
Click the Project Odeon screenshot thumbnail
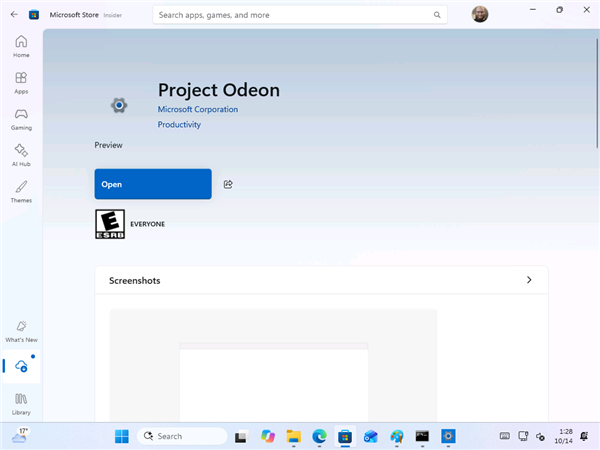coord(273,365)
